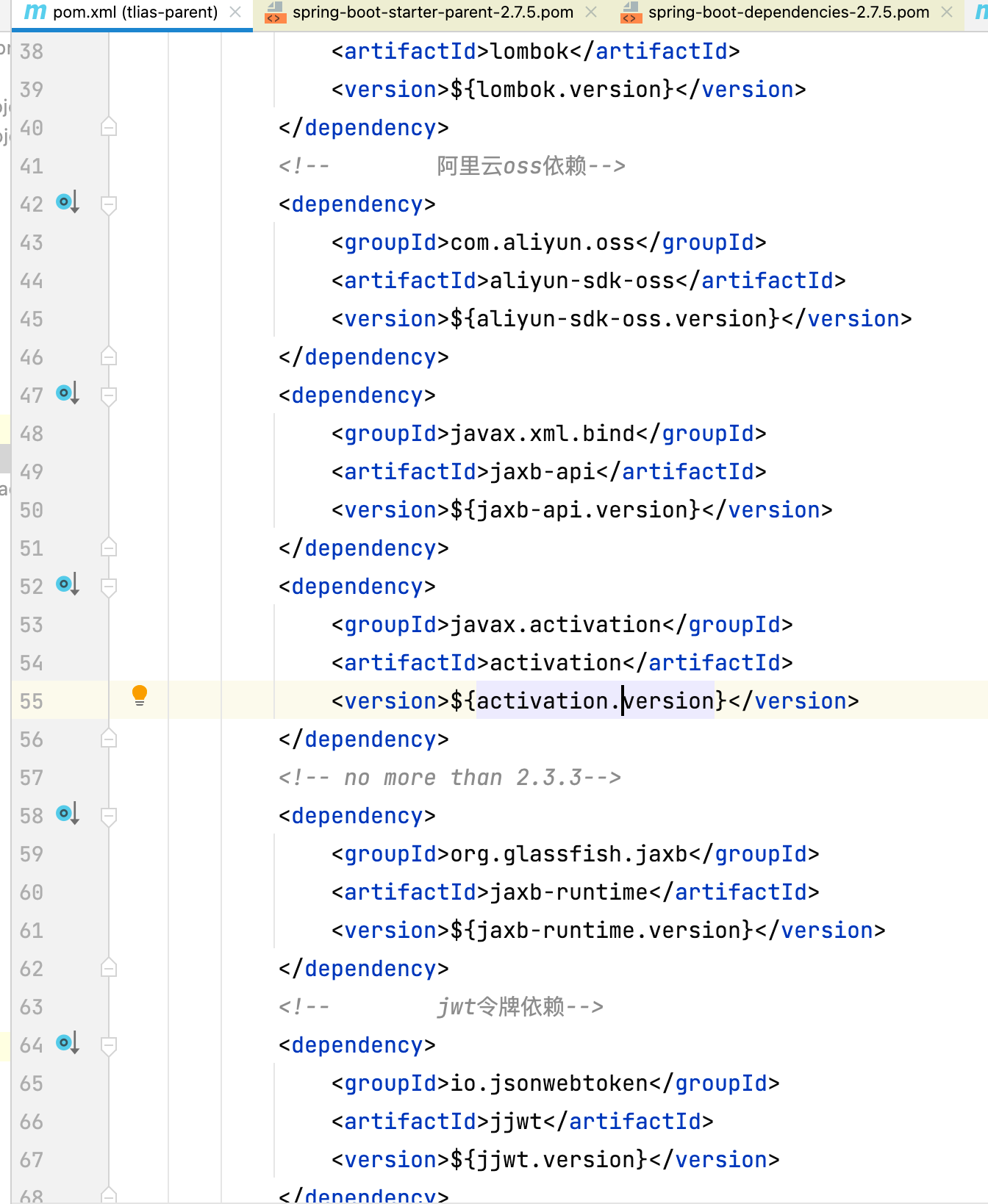Click the ${activation.version} property reference

point(589,701)
